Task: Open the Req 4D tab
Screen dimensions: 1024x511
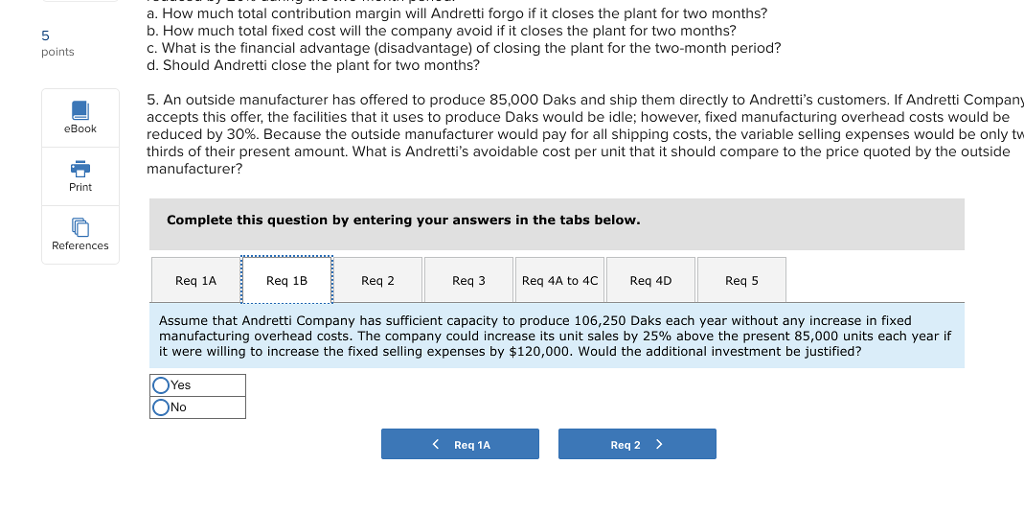Action: click(x=650, y=280)
